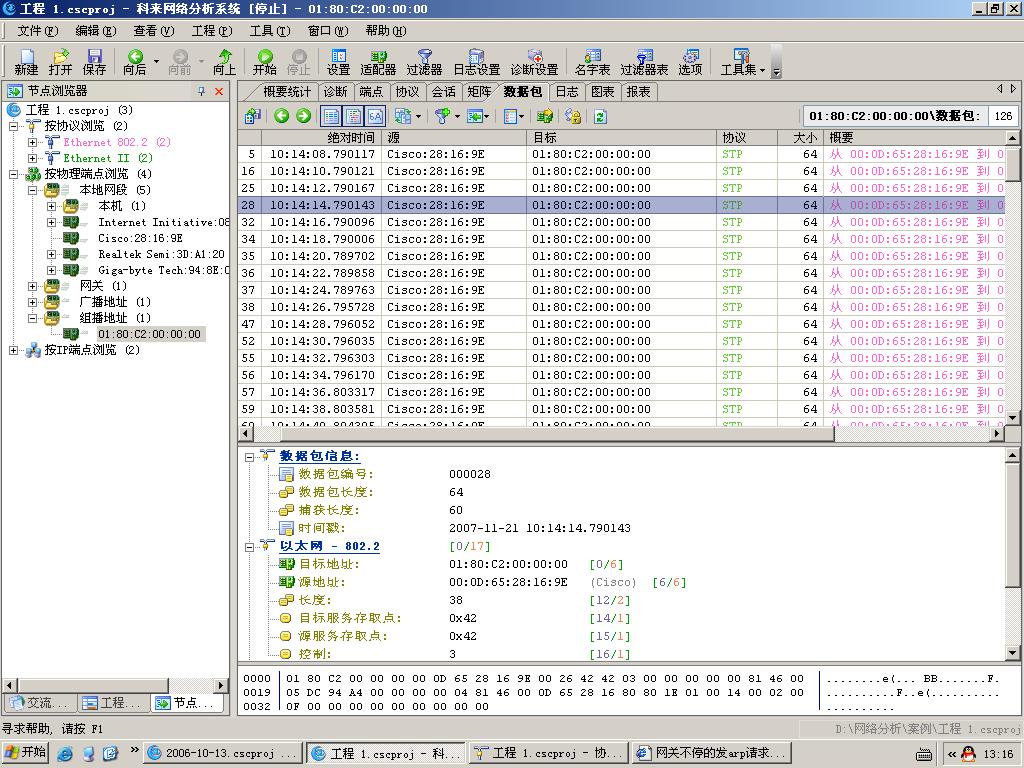Open the 过滤器 (filter) toolbar icon
The width and height of the screenshot is (1024, 768).
tap(424, 62)
